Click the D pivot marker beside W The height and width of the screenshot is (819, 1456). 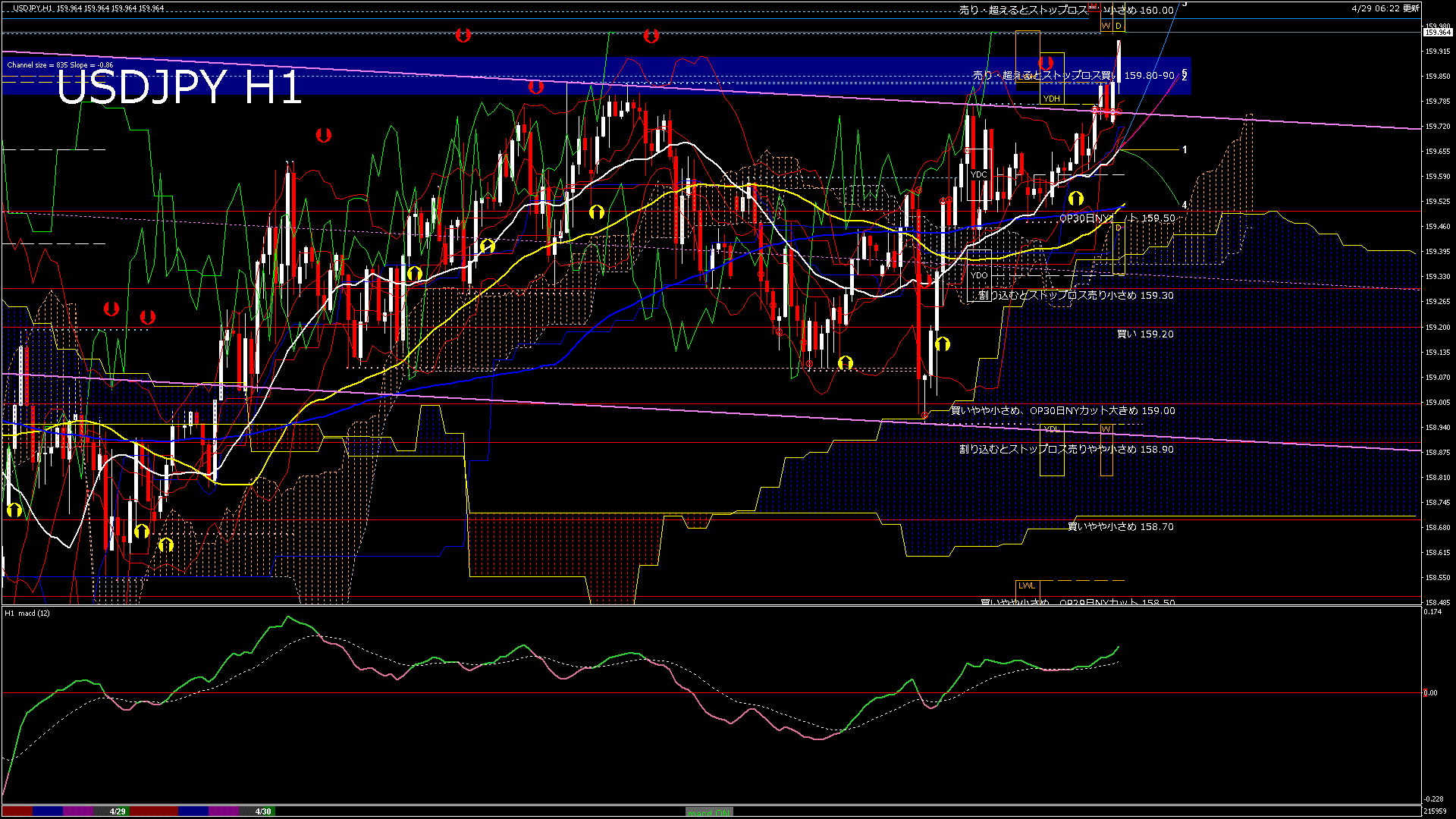(1118, 26)
